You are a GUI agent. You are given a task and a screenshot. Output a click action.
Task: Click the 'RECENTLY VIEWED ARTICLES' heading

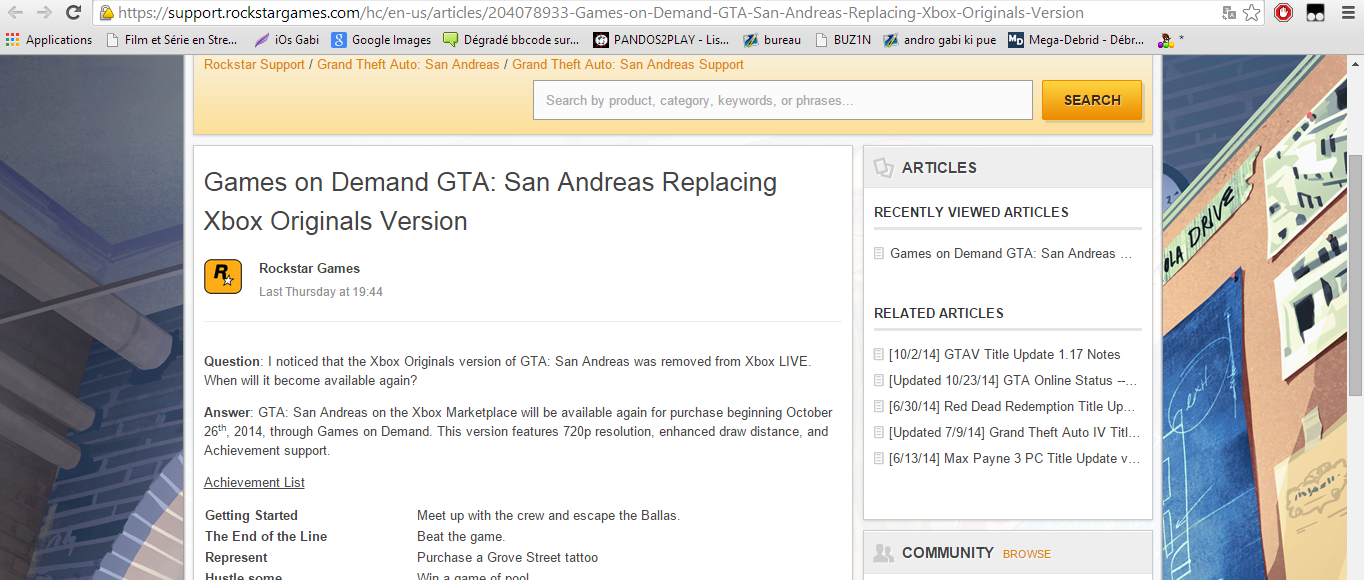(971, 212)
